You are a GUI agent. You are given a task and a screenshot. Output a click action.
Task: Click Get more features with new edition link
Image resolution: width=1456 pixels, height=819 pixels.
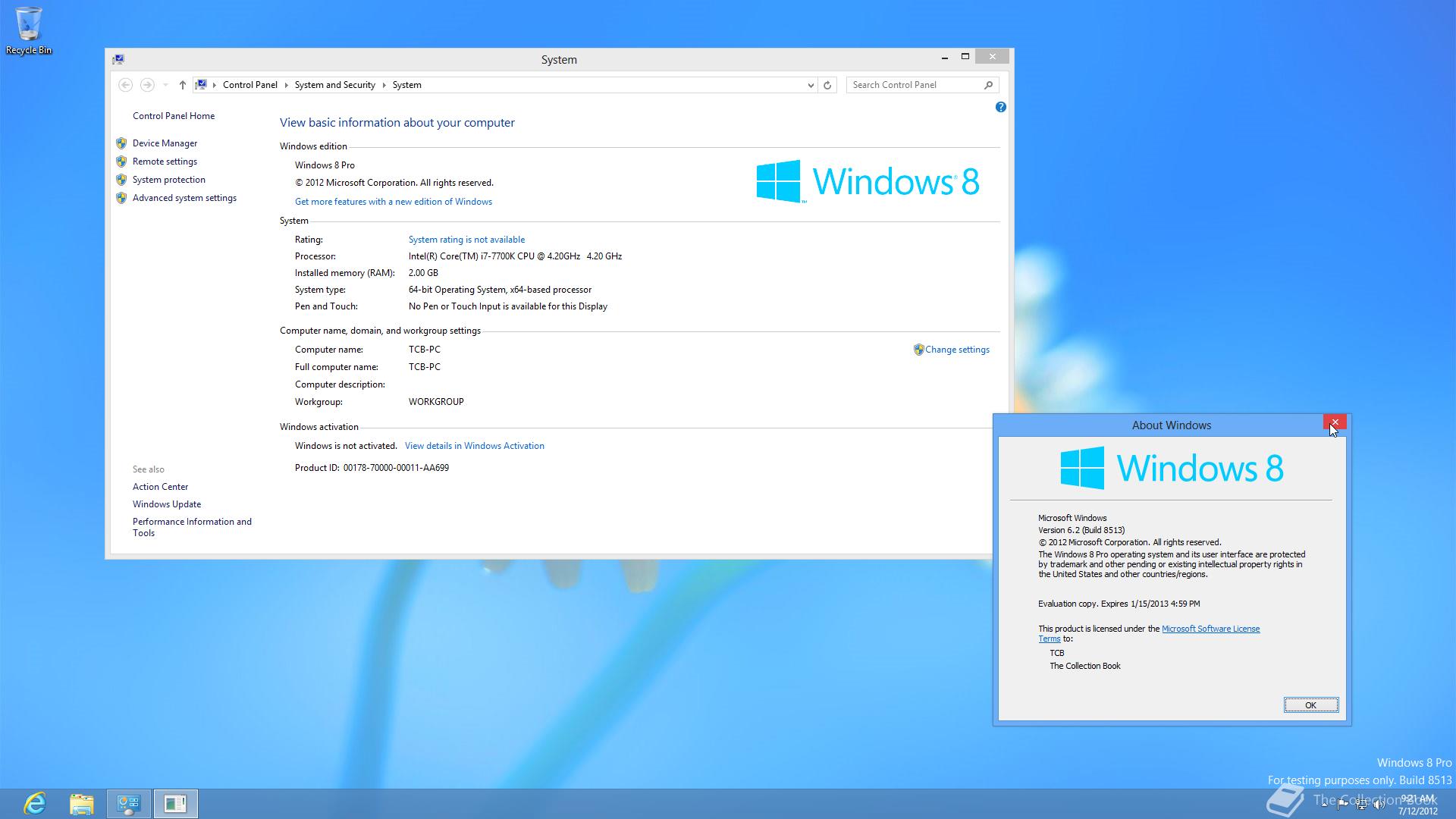coord(394,202)
